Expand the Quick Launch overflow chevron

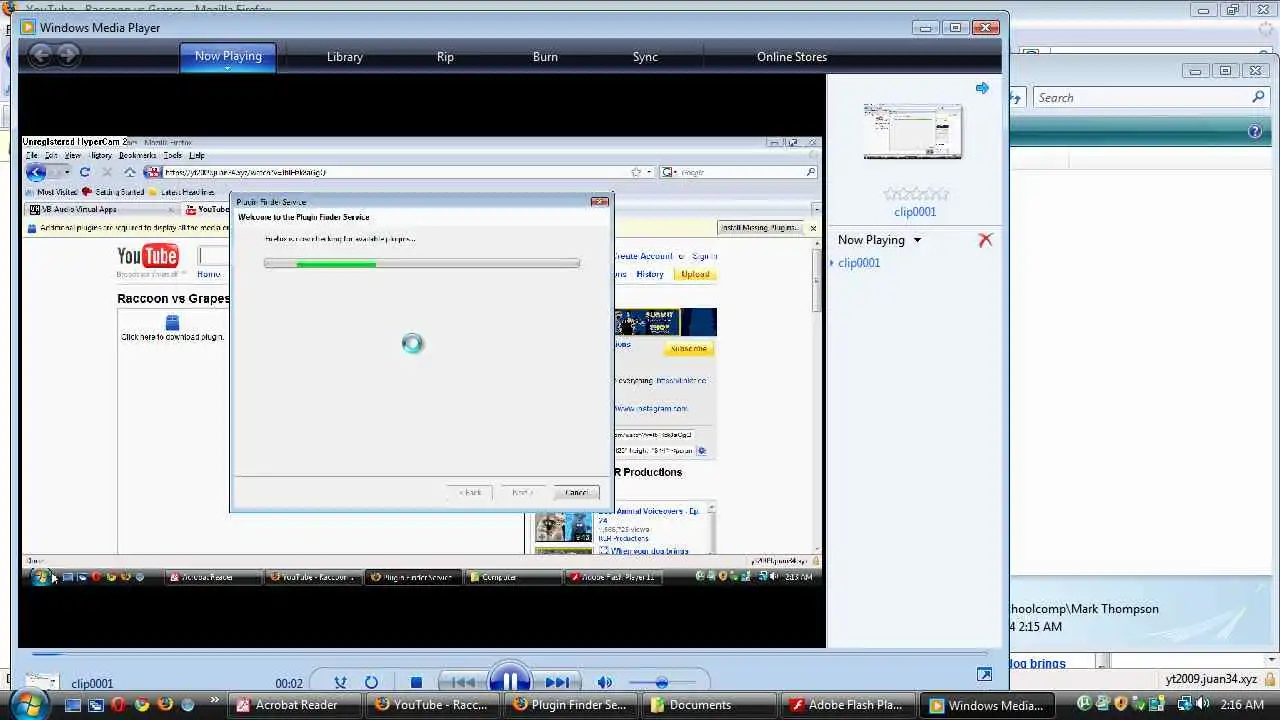click(215, 702)
